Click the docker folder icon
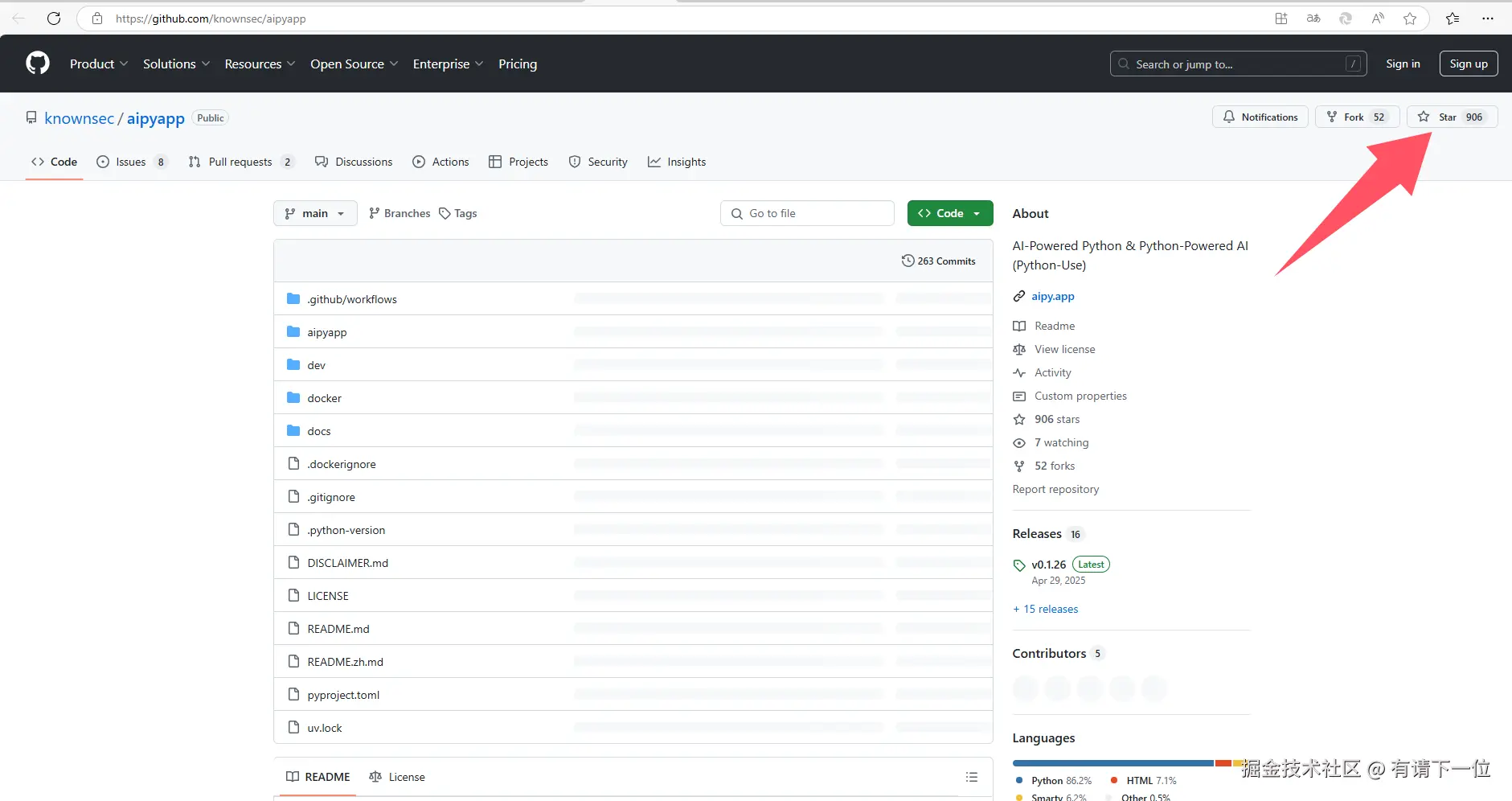Viewport: 1512px width, 801px height. 293,398
